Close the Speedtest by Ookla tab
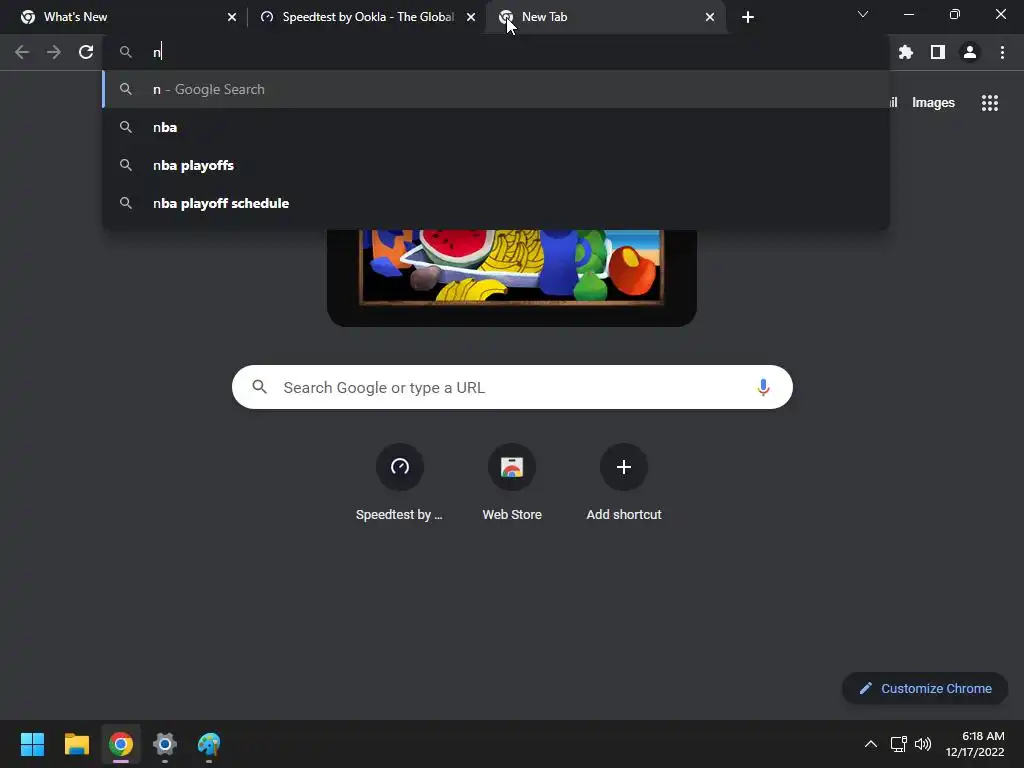The image size is (1024, 768). [471, 17]
